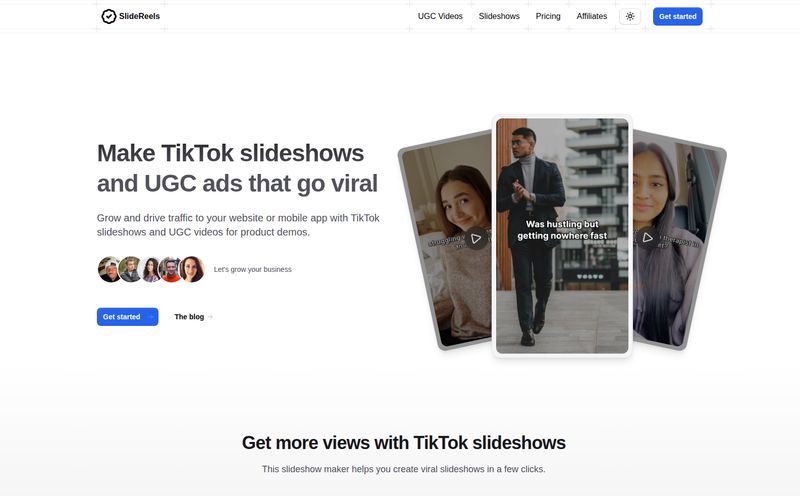The width and height of the screenshot is (800, 496).
Task: Go to the Pricing page
Action: [548, 16]
